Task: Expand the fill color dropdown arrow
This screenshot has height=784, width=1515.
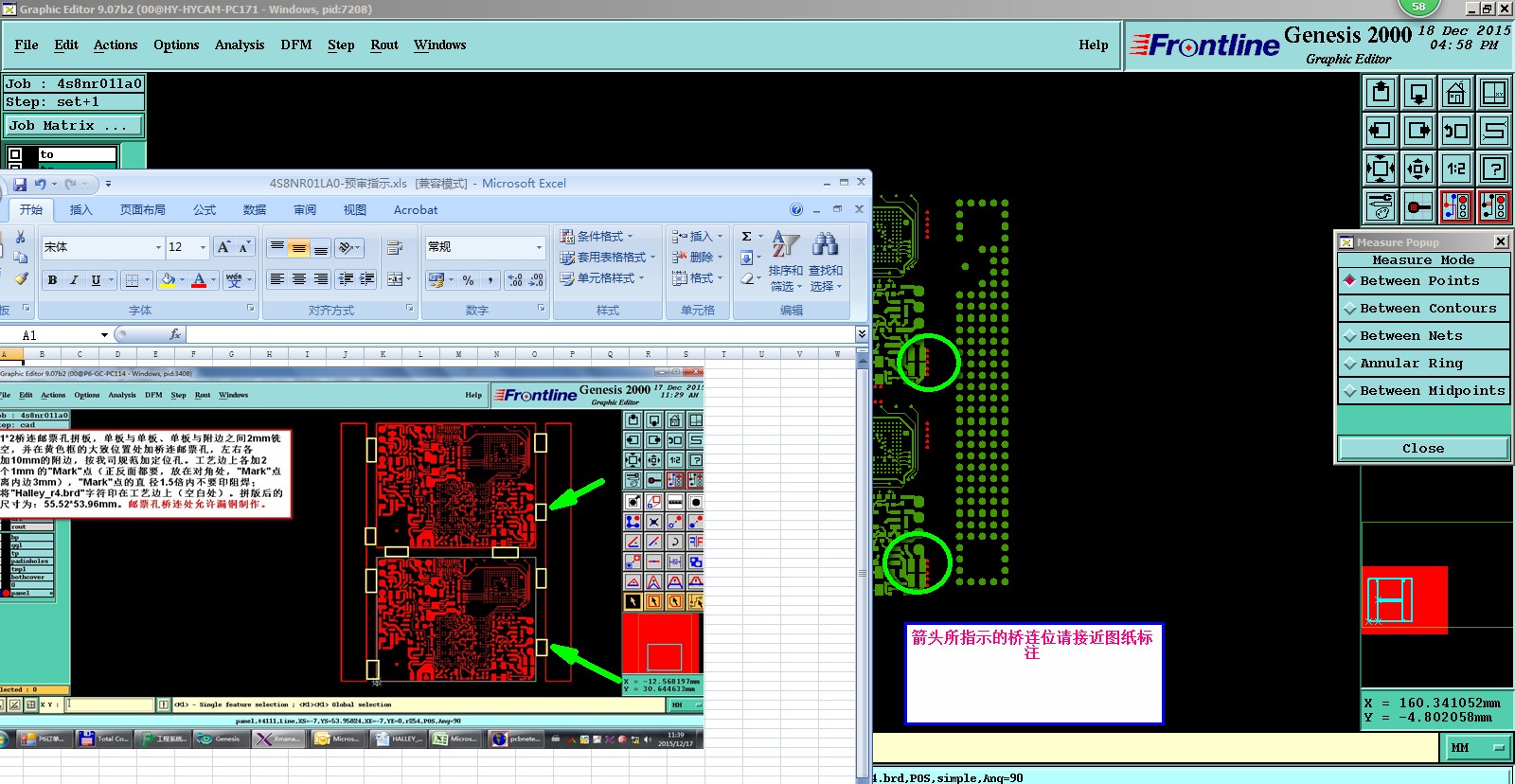Action: coord(182,280)
